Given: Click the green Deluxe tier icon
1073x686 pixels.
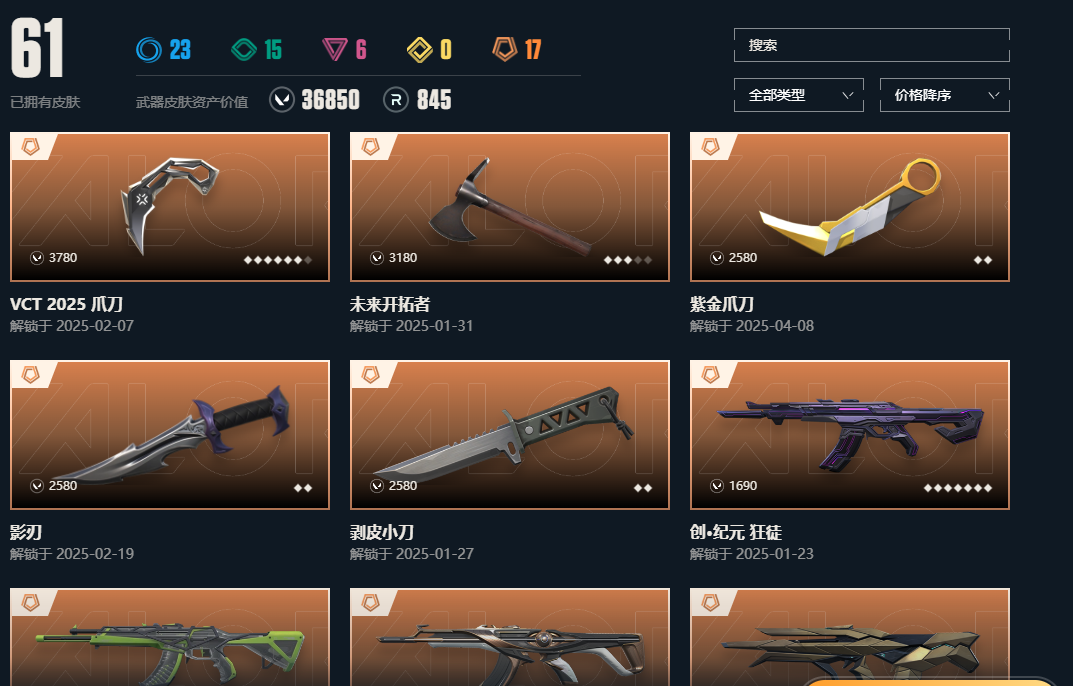Looking at the screenshot, I should click(x=244, y=49).
